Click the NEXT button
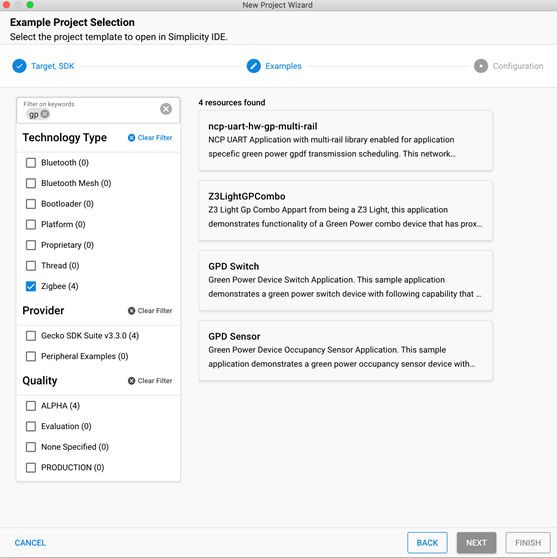The width and height of the screenshot is (557, 558). point(476,543)
